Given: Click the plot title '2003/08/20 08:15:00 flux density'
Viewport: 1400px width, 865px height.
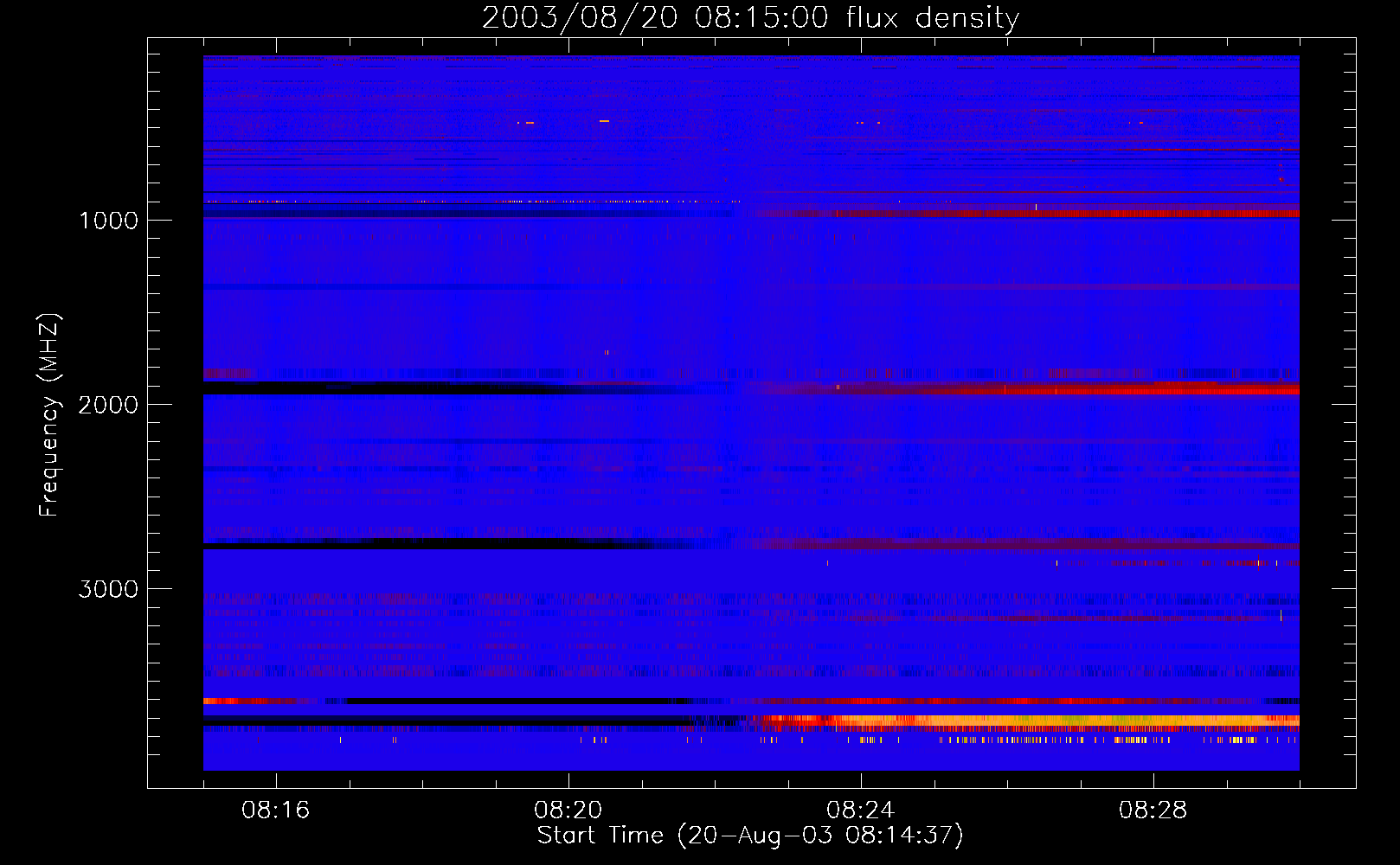Looking at the screenshot, I should [x=750, y=18].
